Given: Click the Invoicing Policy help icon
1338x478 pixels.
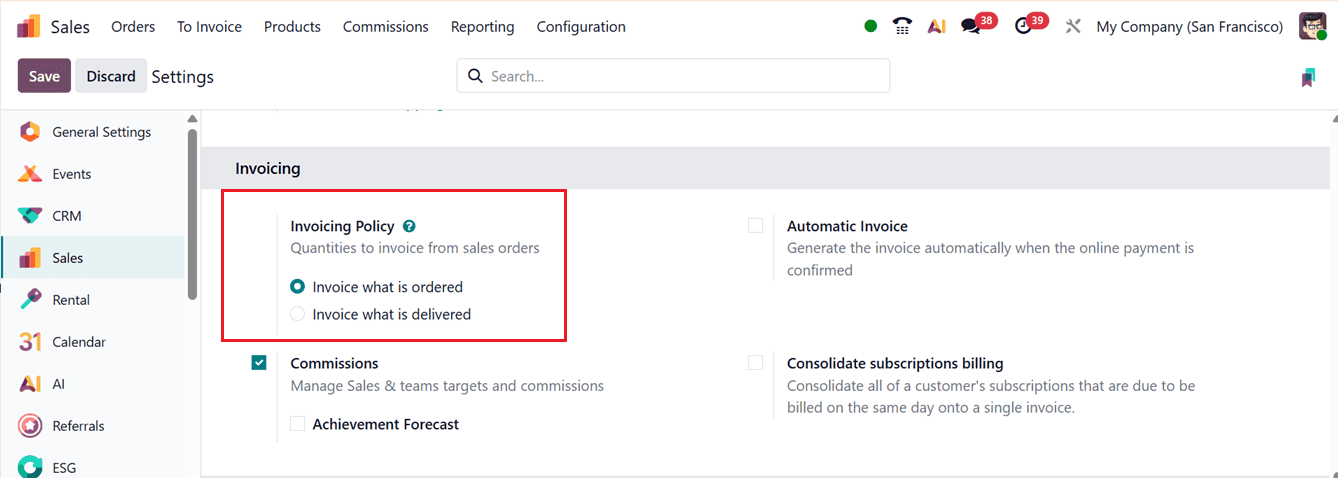Looking at the screenshot, I should [x=409, y=227].
